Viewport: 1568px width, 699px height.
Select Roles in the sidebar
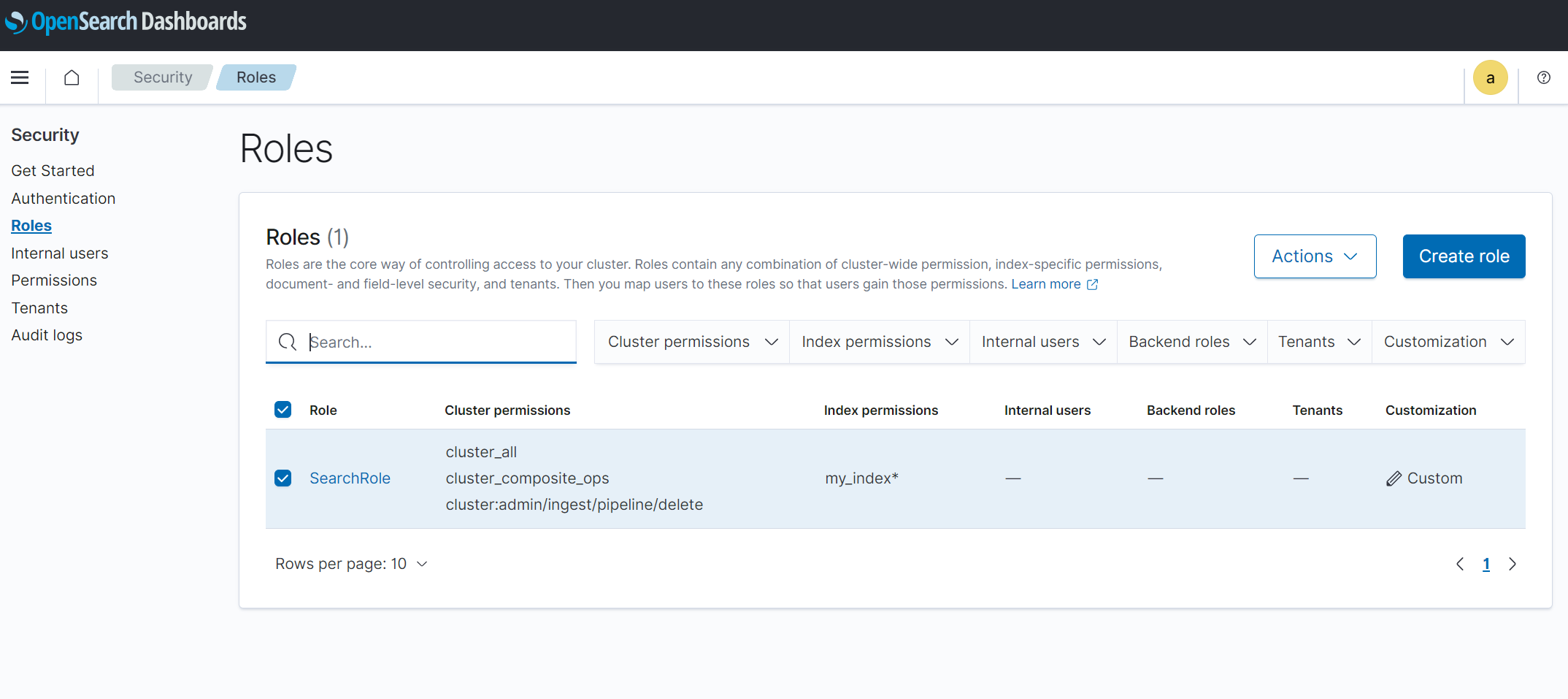click(31, 226)
